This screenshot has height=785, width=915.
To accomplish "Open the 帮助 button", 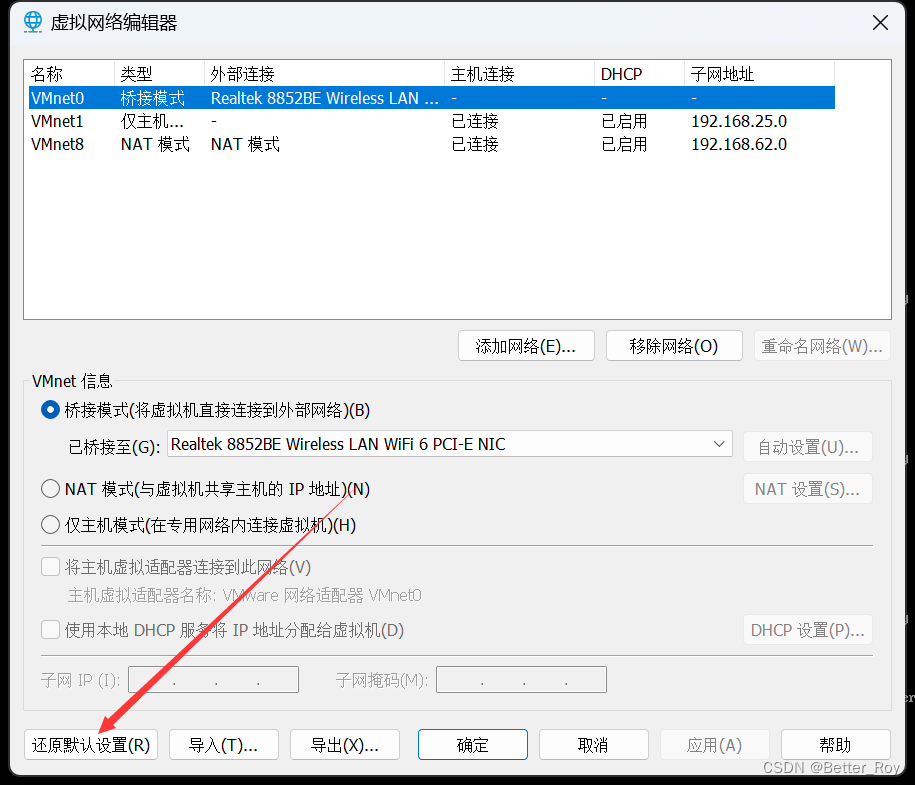I will [x=836, y=745].
